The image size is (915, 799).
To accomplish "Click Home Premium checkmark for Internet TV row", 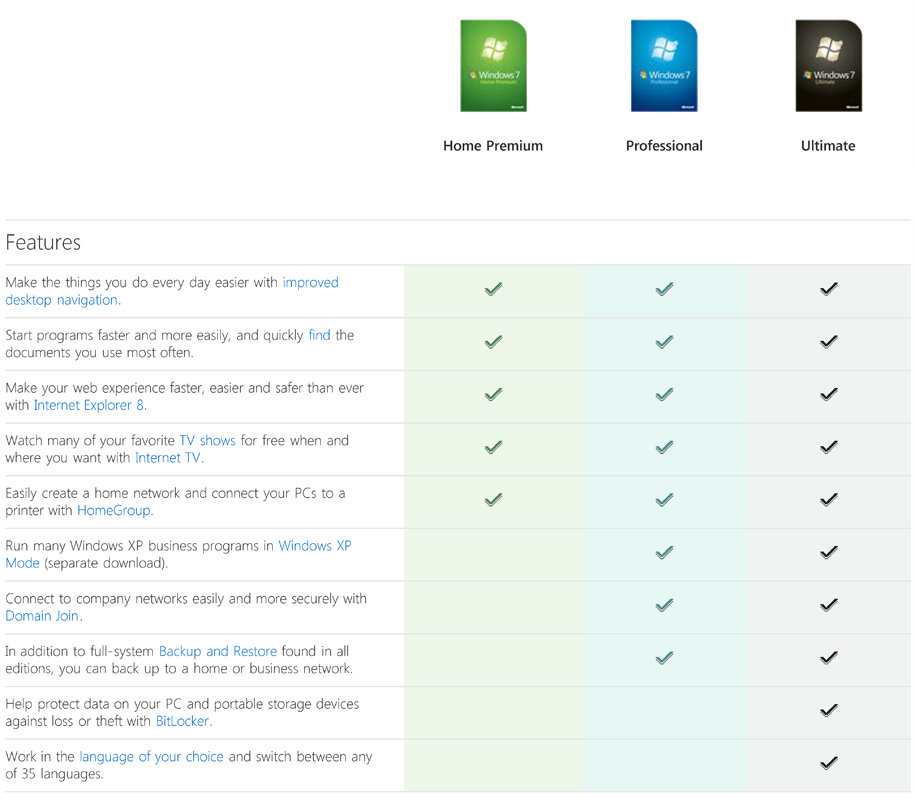I will coord(493,447).
